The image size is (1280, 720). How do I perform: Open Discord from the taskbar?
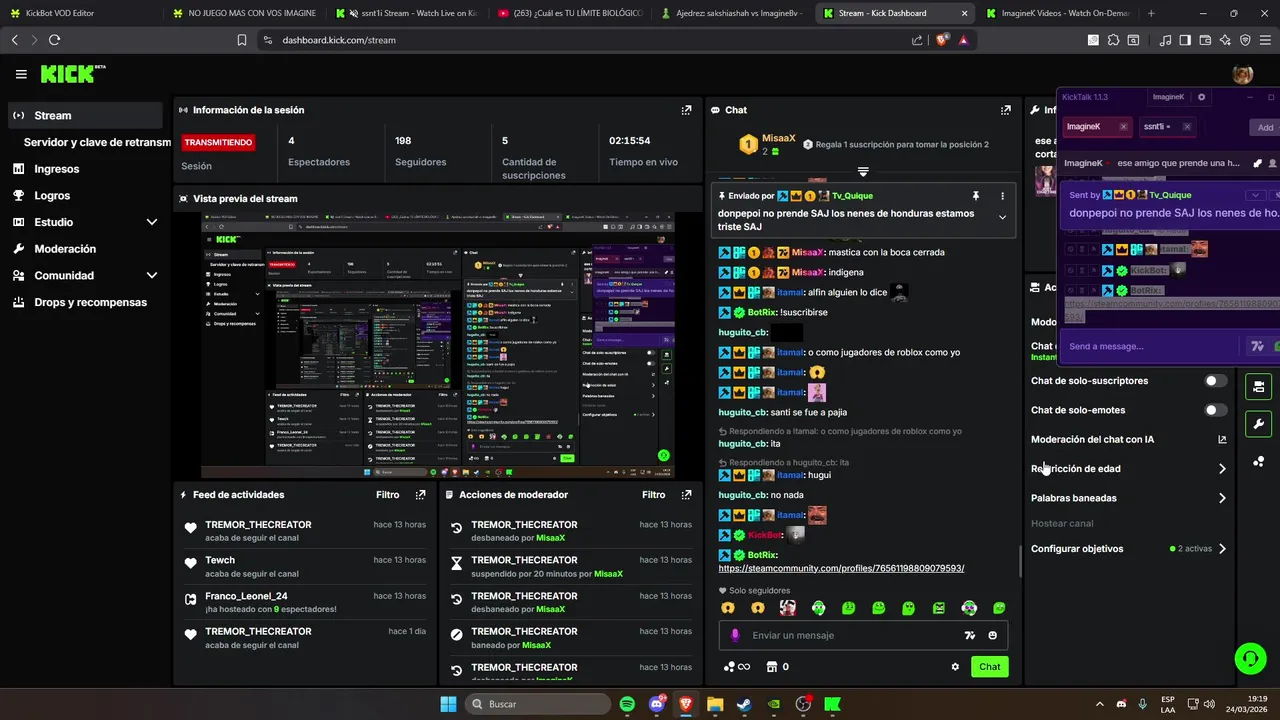(x=656, y=704)
